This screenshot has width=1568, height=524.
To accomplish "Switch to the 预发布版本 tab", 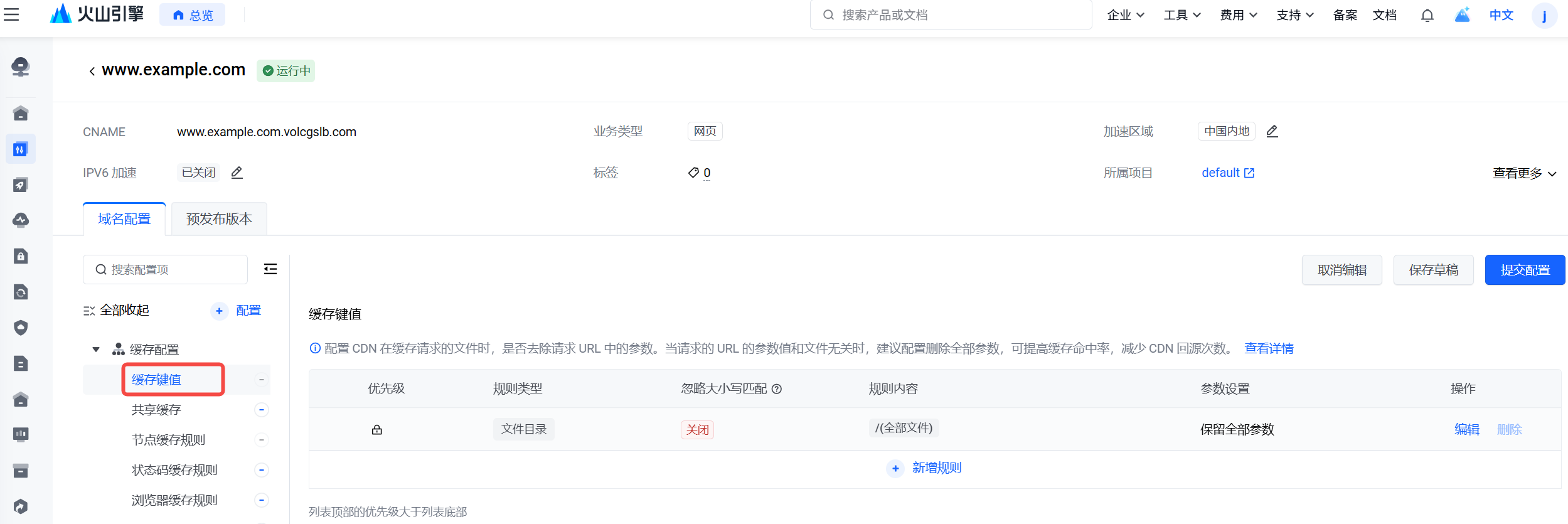I will [219, 219].
